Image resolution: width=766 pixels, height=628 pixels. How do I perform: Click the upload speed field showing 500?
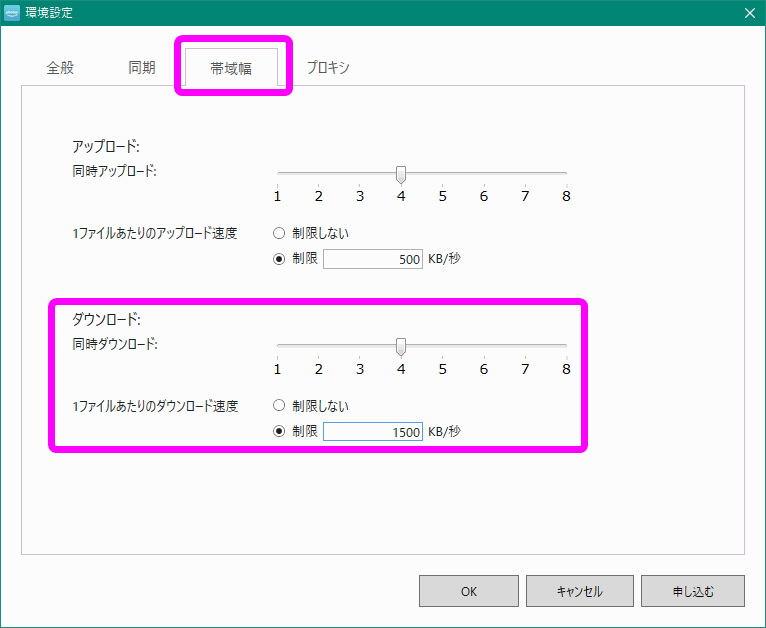click(x=373, y=259)
